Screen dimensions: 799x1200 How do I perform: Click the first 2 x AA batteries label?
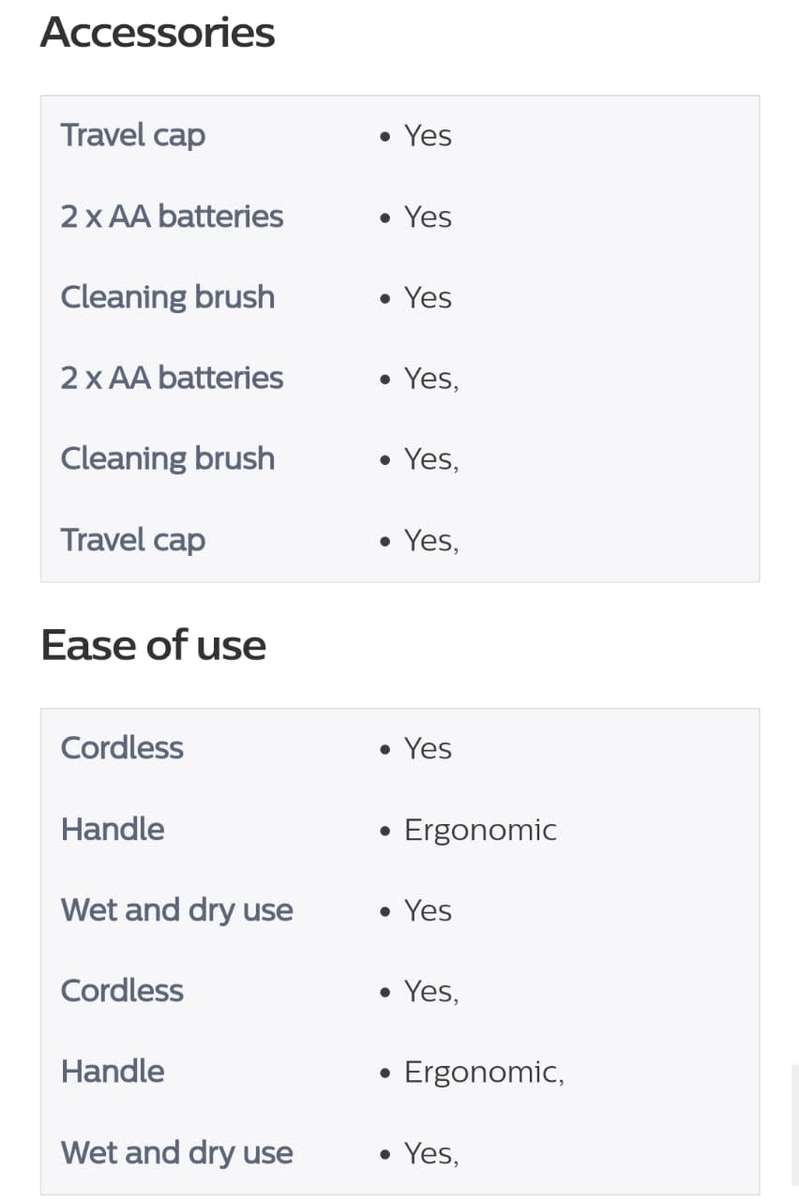click(172, 216)
